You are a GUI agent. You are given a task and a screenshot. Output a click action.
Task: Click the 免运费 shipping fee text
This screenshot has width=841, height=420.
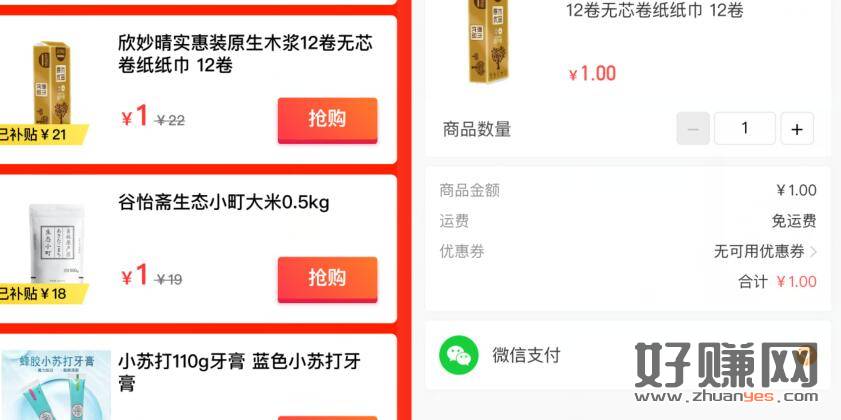tap(794, 220)
